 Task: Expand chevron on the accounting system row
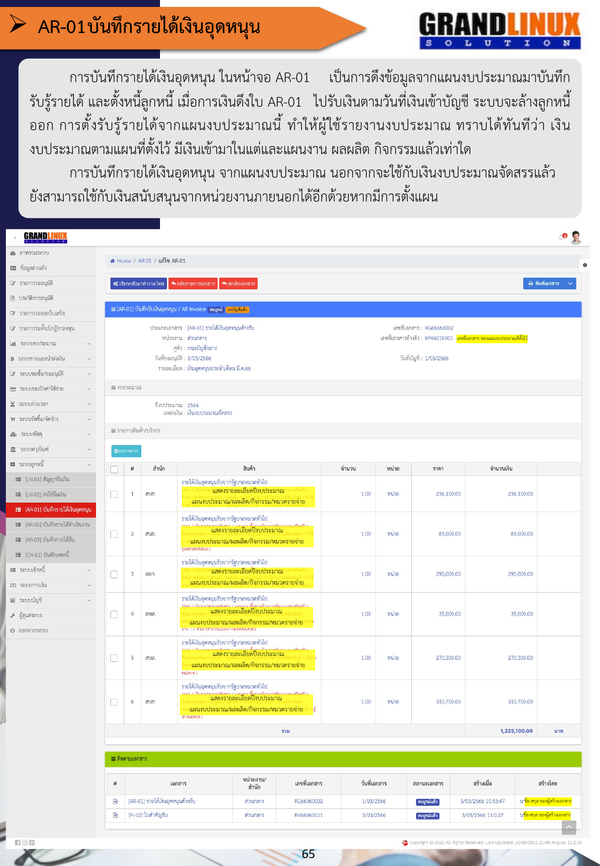click(89, 600)
